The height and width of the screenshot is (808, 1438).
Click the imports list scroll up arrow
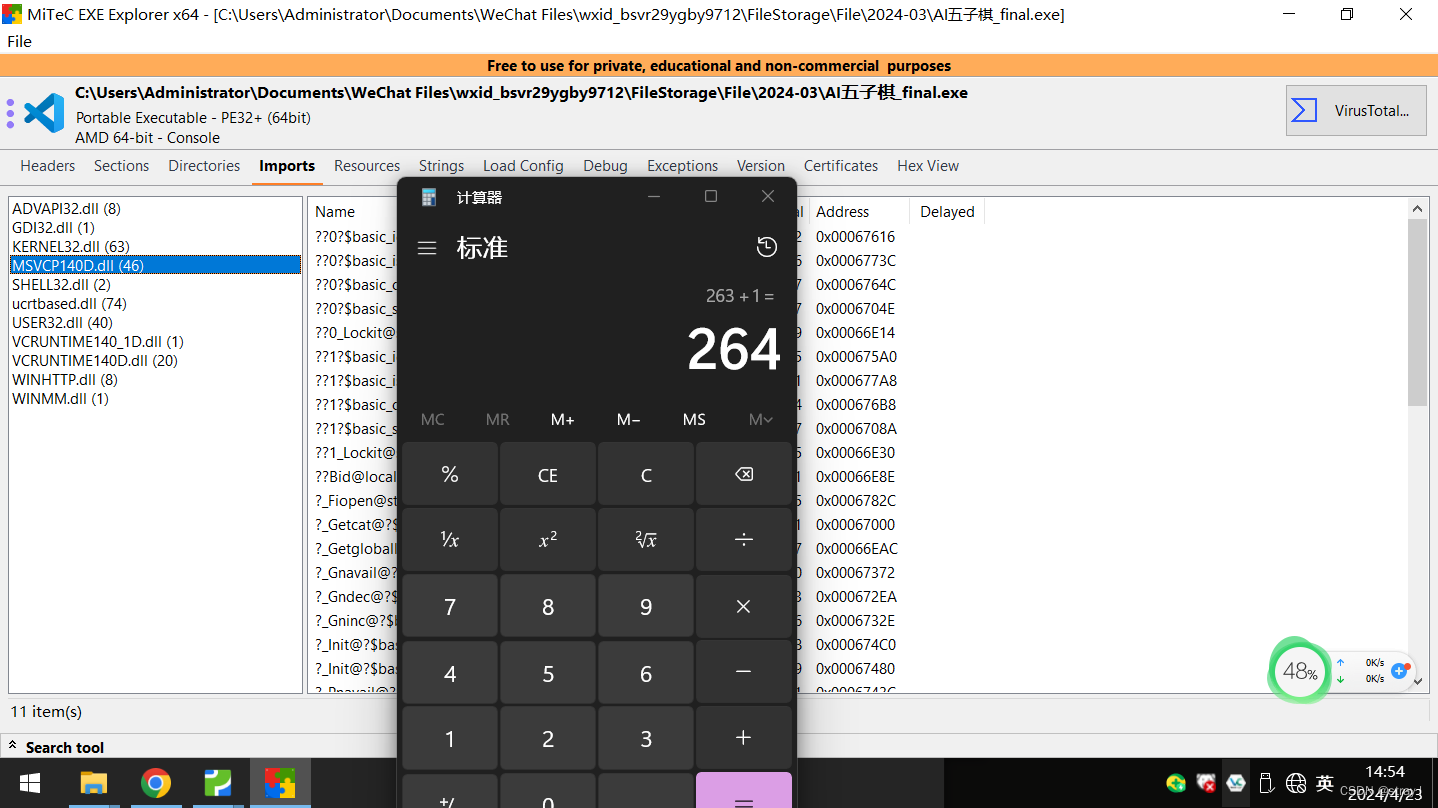(x=1417, y=208)
